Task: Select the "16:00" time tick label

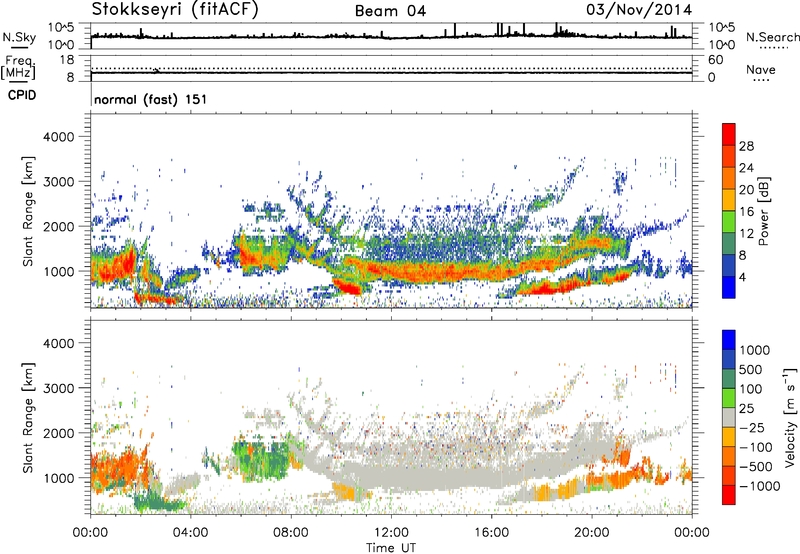Action: pyautogui.click(x=491, y=533)
